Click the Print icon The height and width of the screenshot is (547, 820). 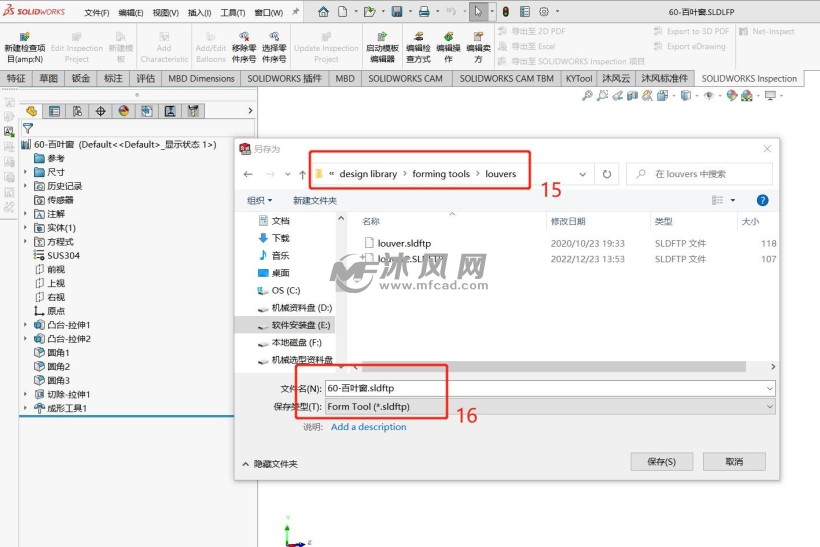pyautogui.click(x=424, y=12)
